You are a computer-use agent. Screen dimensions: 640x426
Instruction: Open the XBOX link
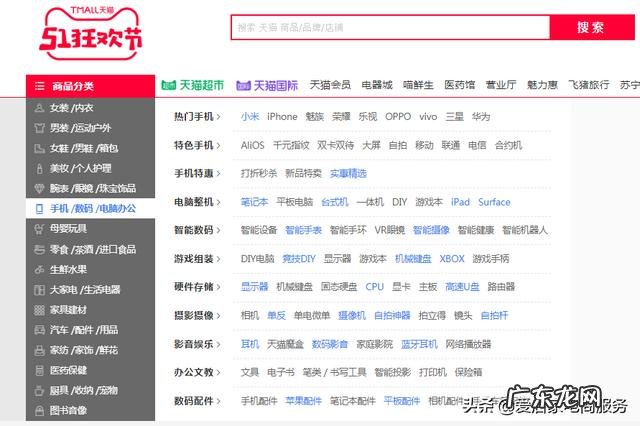pos(452,259)
